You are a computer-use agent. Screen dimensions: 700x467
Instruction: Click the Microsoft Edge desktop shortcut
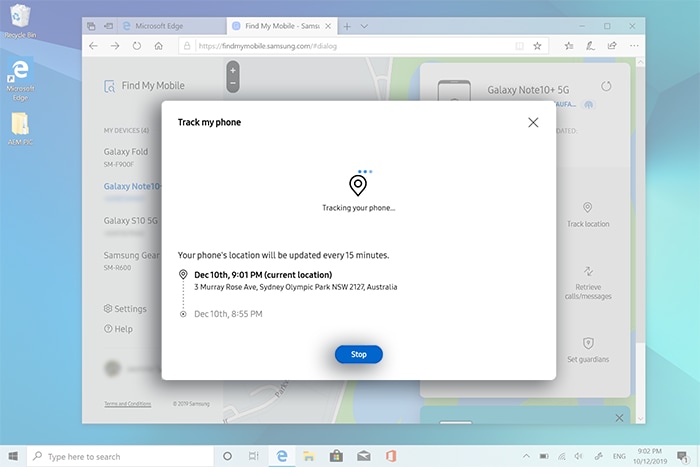click(21, 79)
